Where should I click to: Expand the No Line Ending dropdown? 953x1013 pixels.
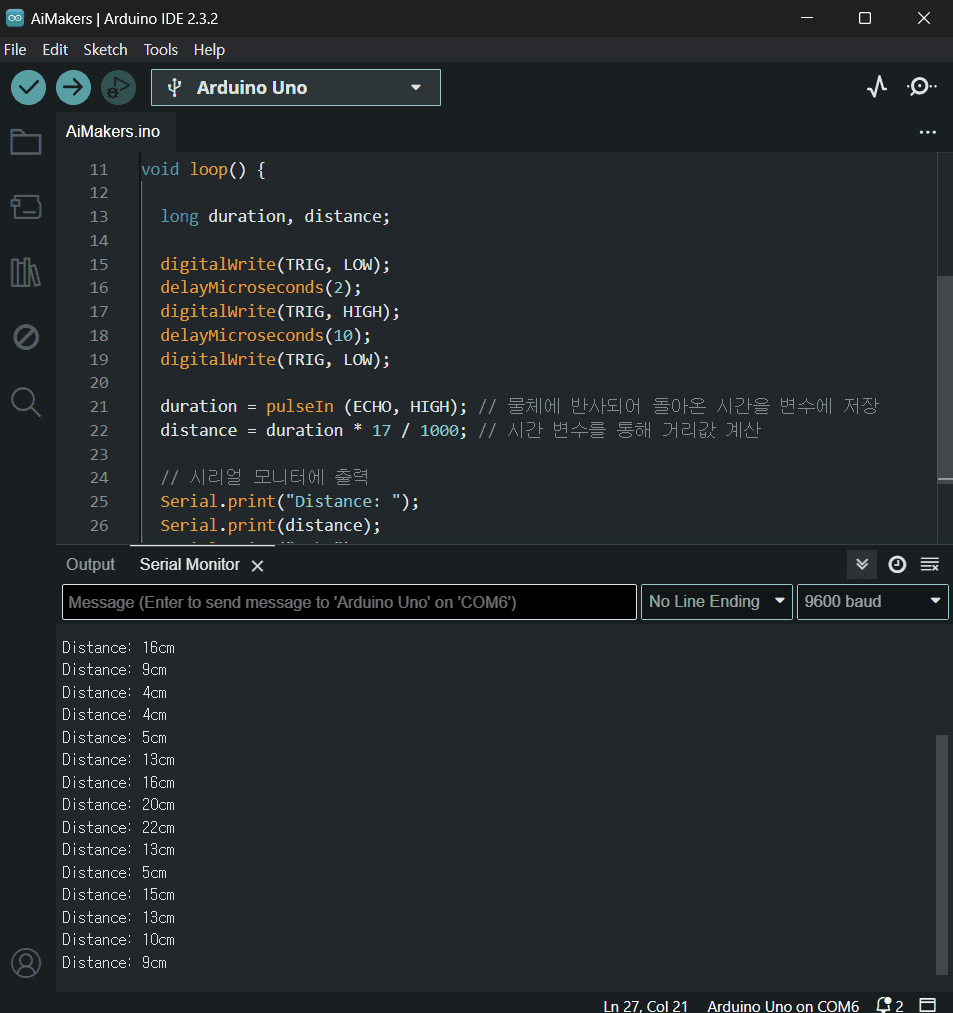point(716,602)
